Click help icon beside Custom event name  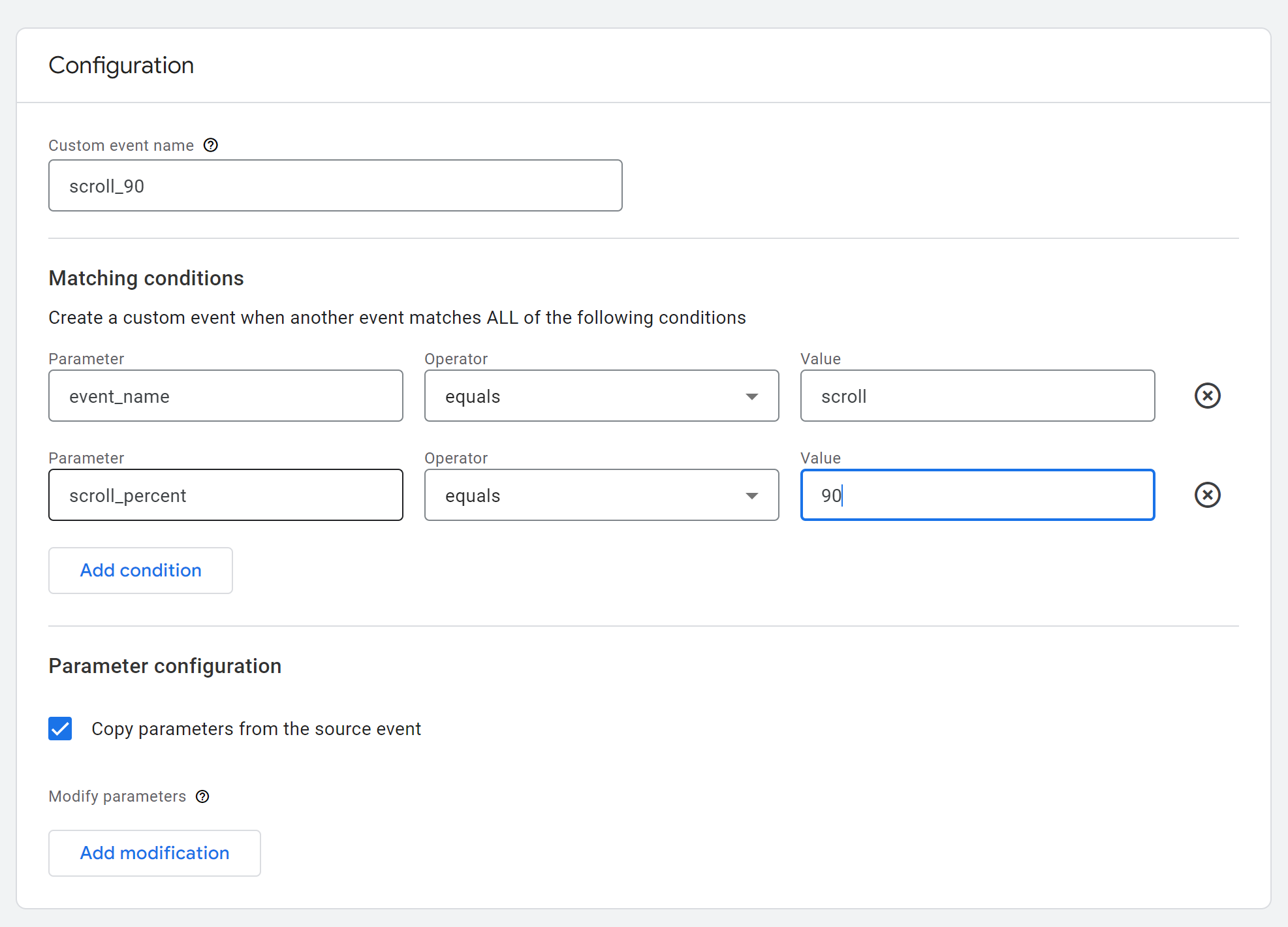[x=210, y=145]
